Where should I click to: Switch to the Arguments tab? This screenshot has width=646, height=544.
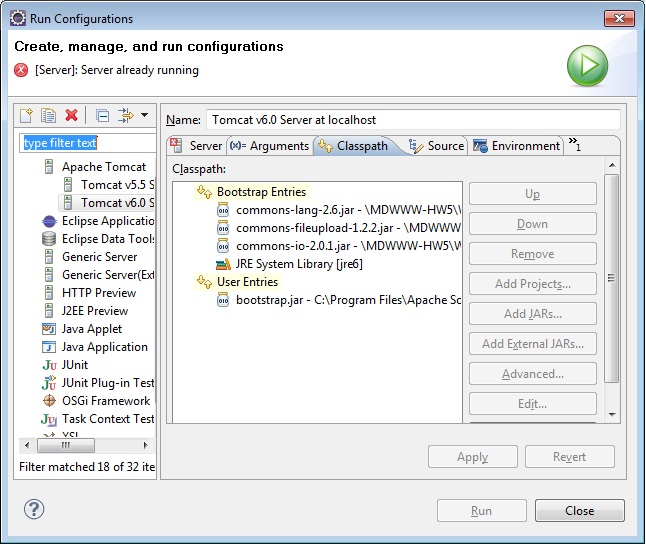270,146
